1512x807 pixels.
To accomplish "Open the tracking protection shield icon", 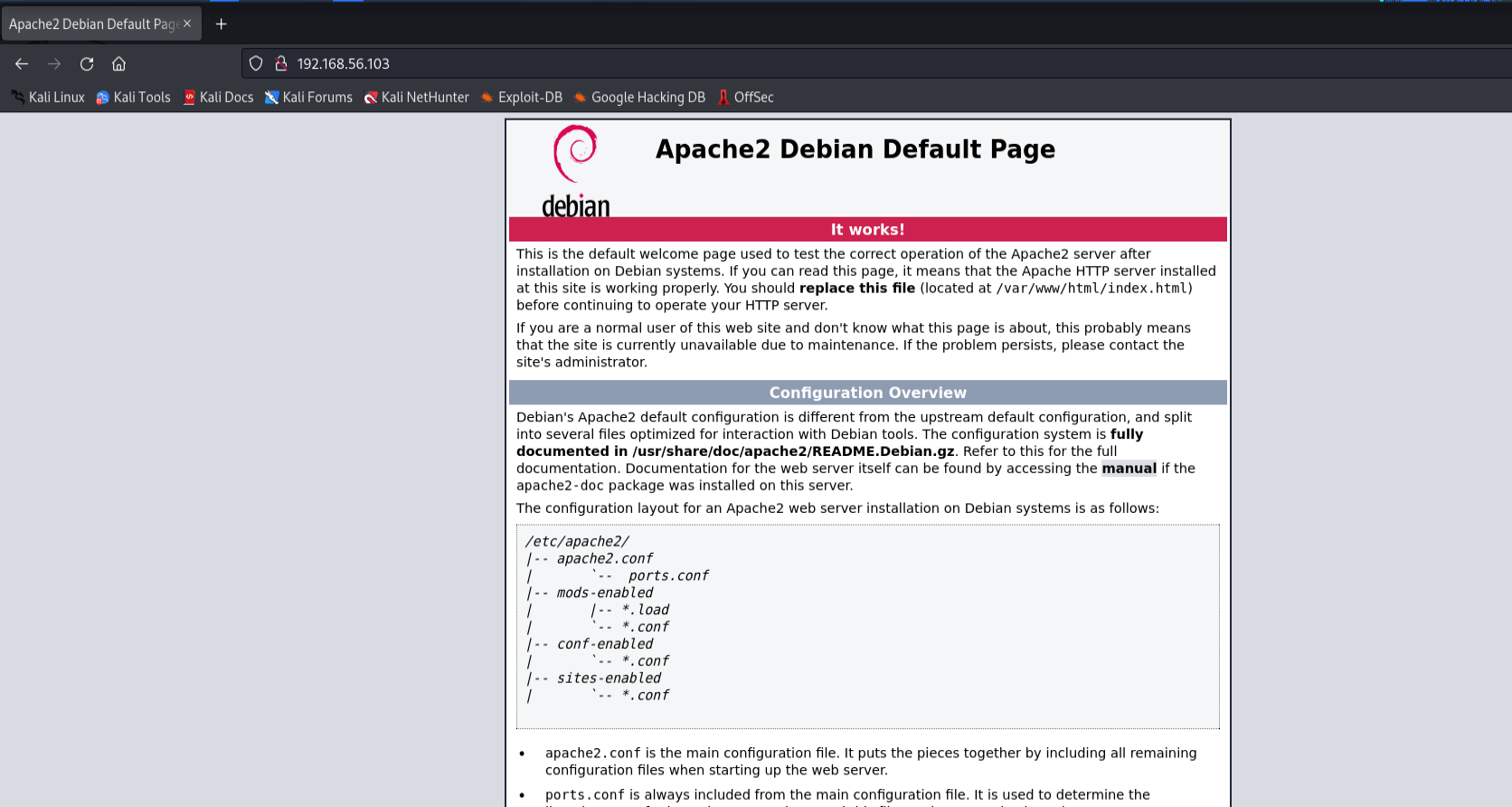I will click(x=256, y=63).
